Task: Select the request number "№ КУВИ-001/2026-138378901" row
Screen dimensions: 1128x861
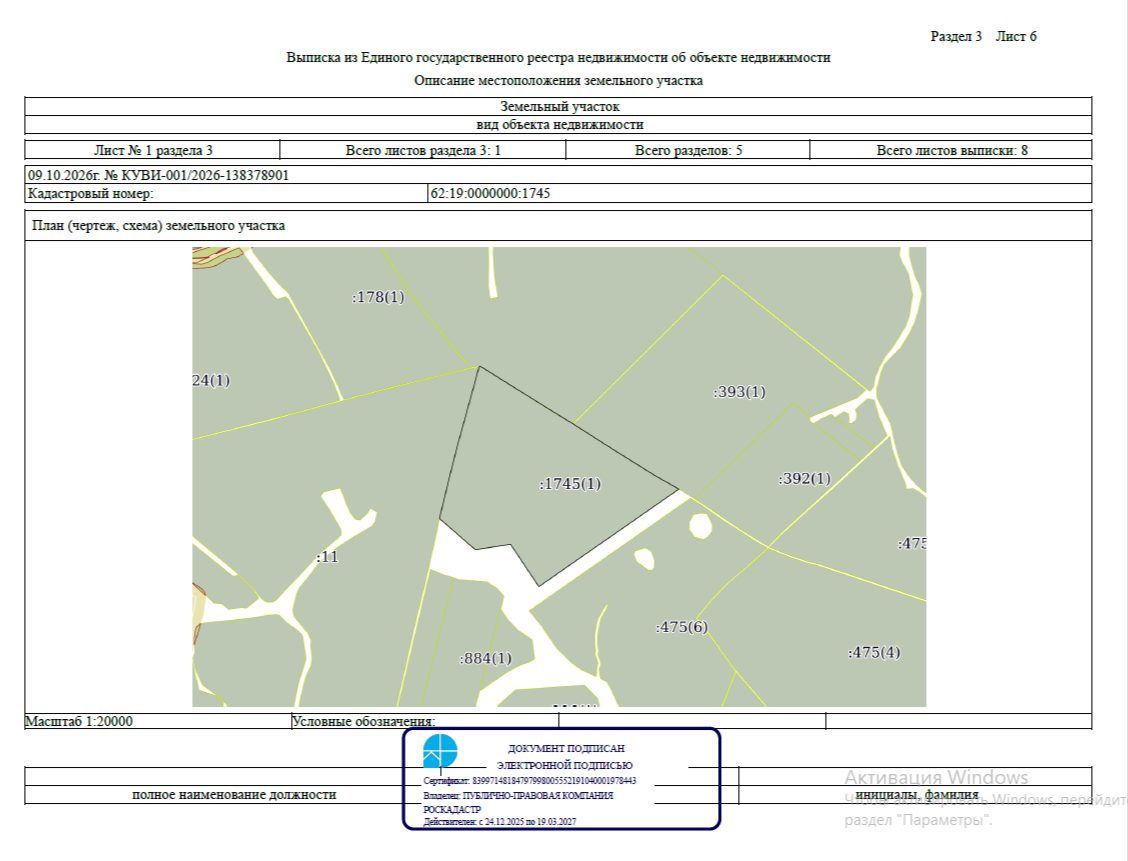Action: [x=558, y=175]
